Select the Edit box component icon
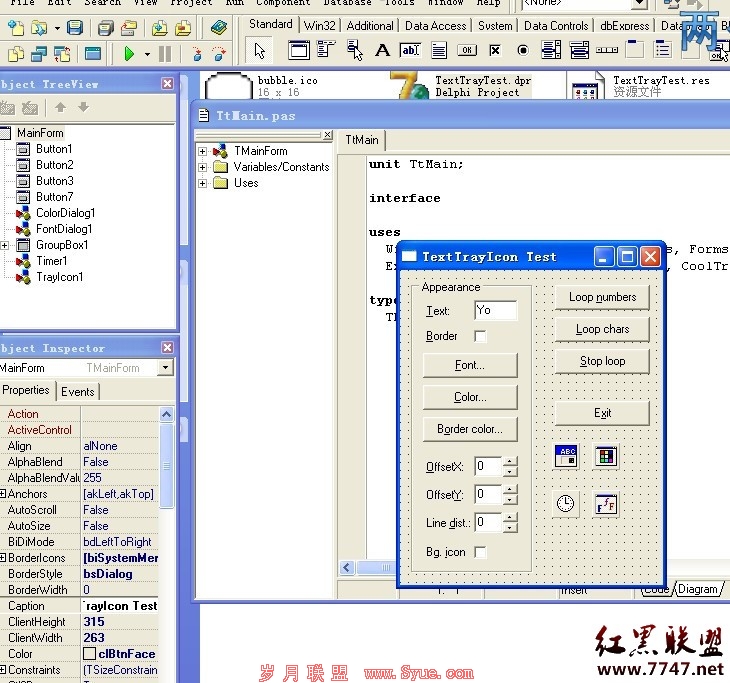Viewport: 730px width, 683px height. 410,50
